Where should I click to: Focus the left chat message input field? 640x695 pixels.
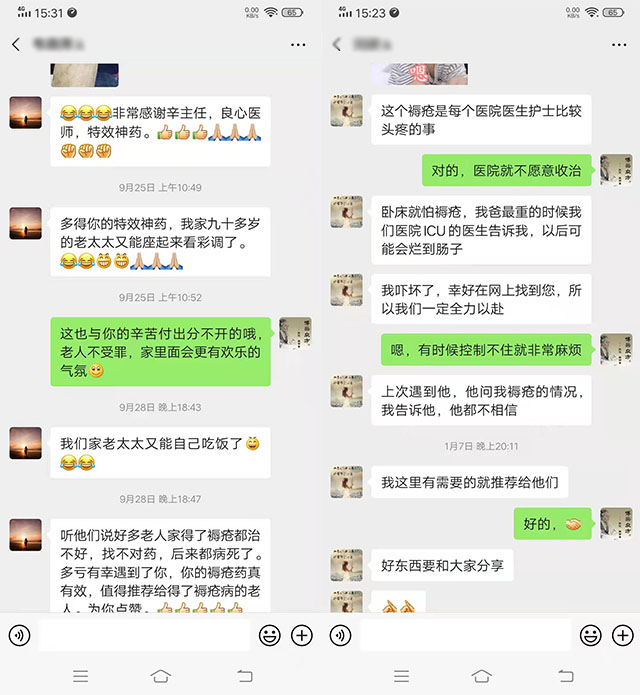tap(144, 635)
